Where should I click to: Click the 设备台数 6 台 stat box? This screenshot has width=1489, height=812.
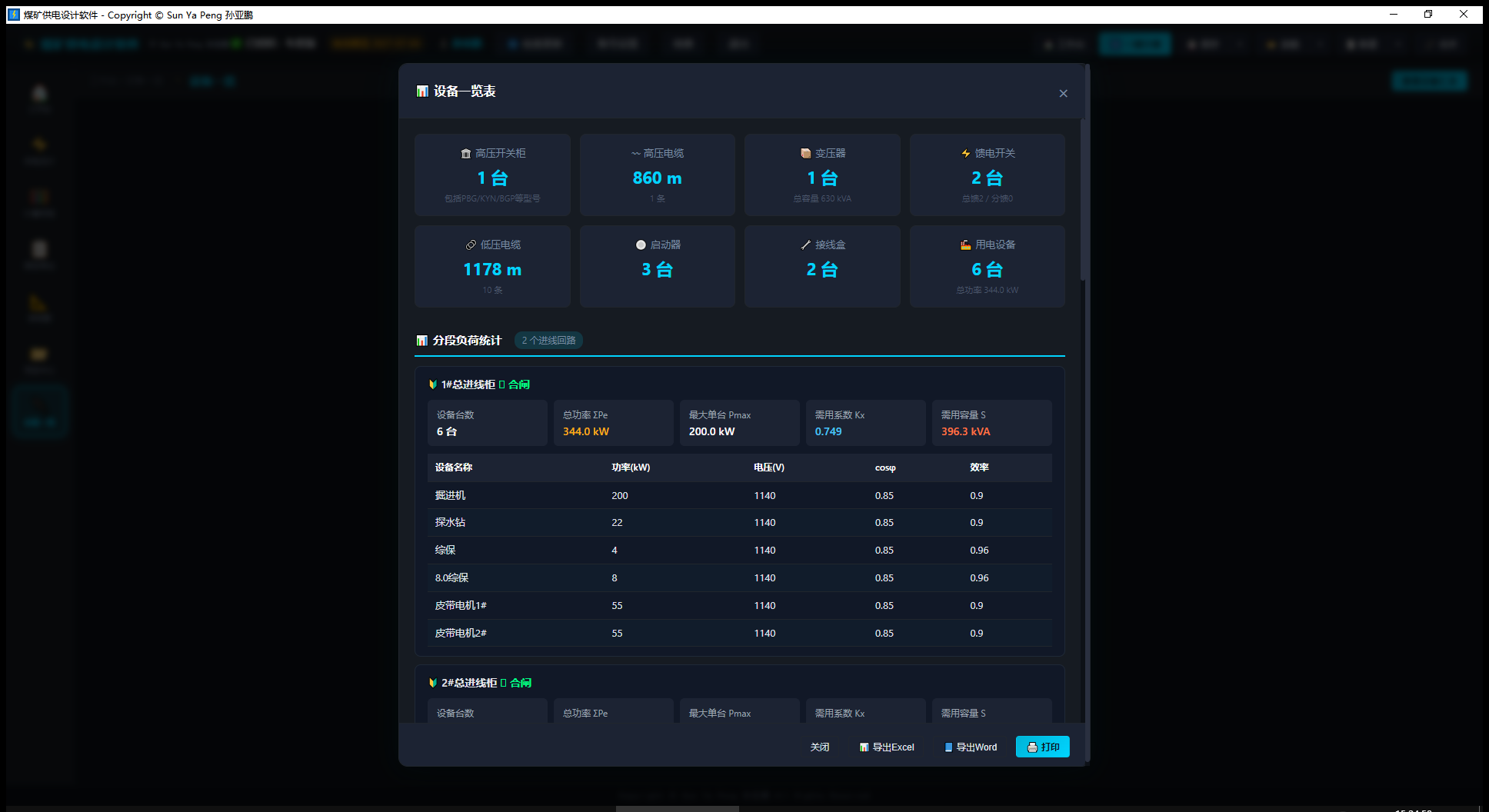[488, 423]
